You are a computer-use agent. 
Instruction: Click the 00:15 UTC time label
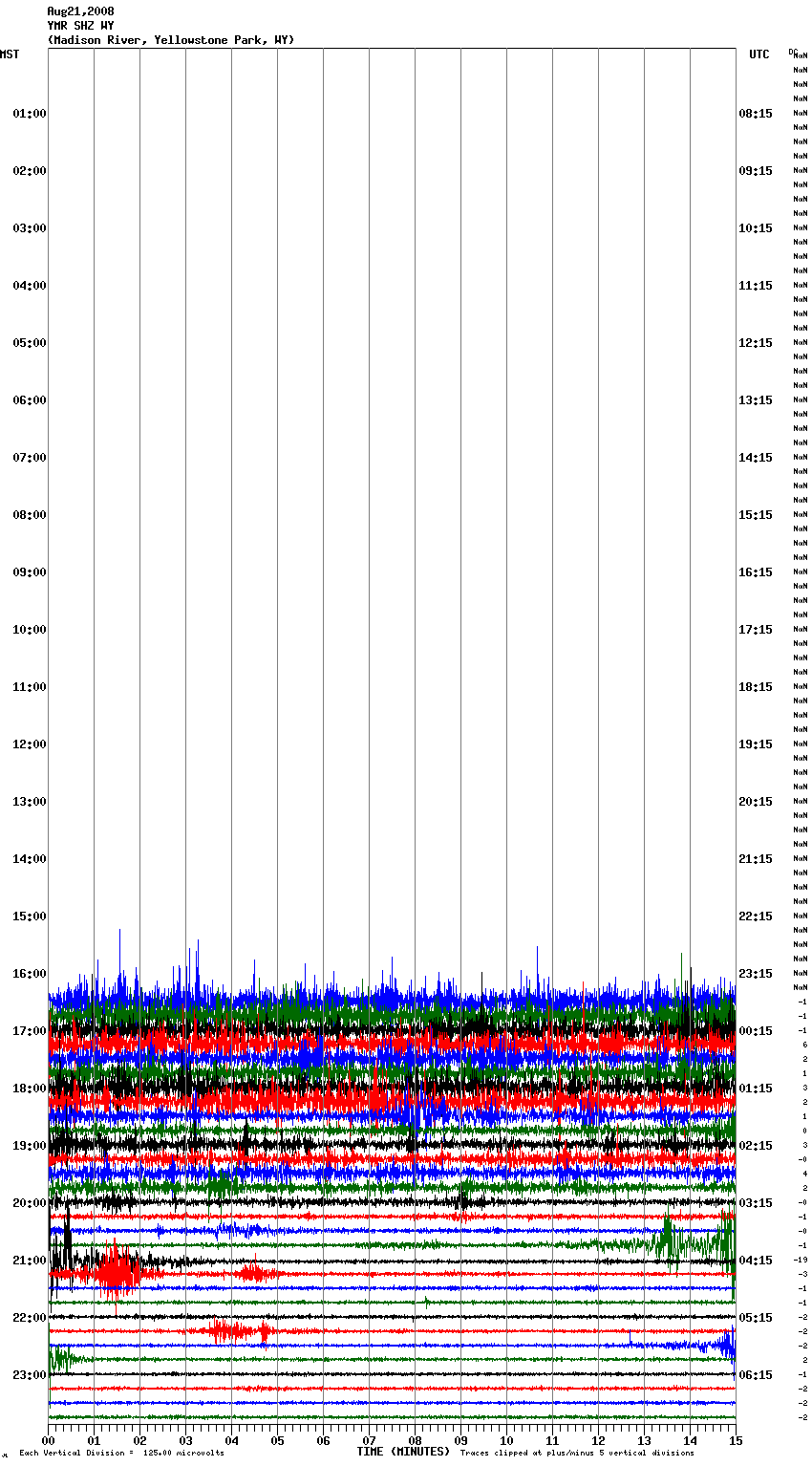coord(756,1031)
